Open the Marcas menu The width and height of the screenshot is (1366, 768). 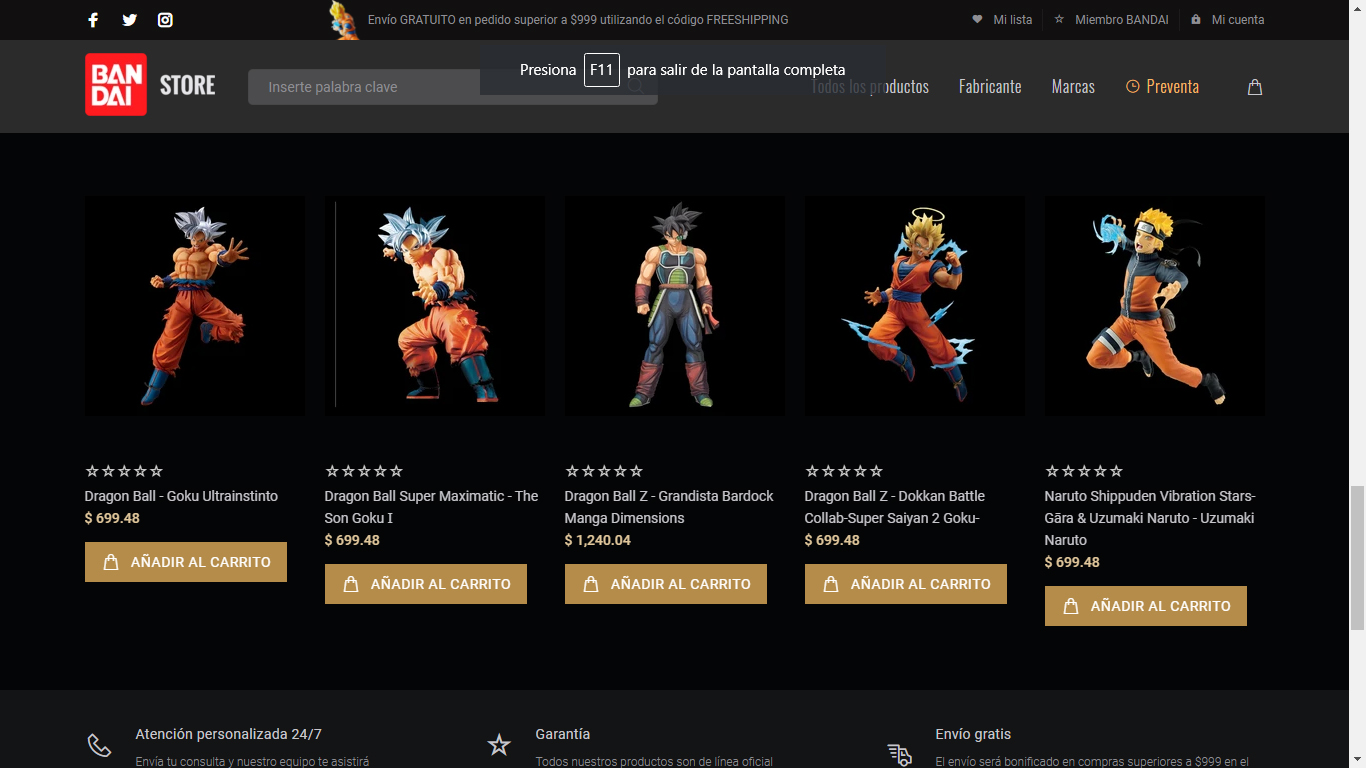pyautogui.click(x=1073, y=87)
